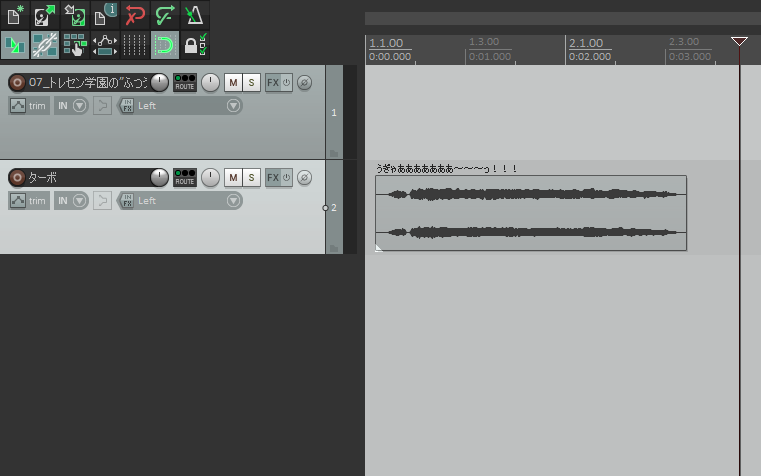Select the audio item うぎゃあああ waveform
This screenshot has width=761, height=476.
(x=531, y=213)
